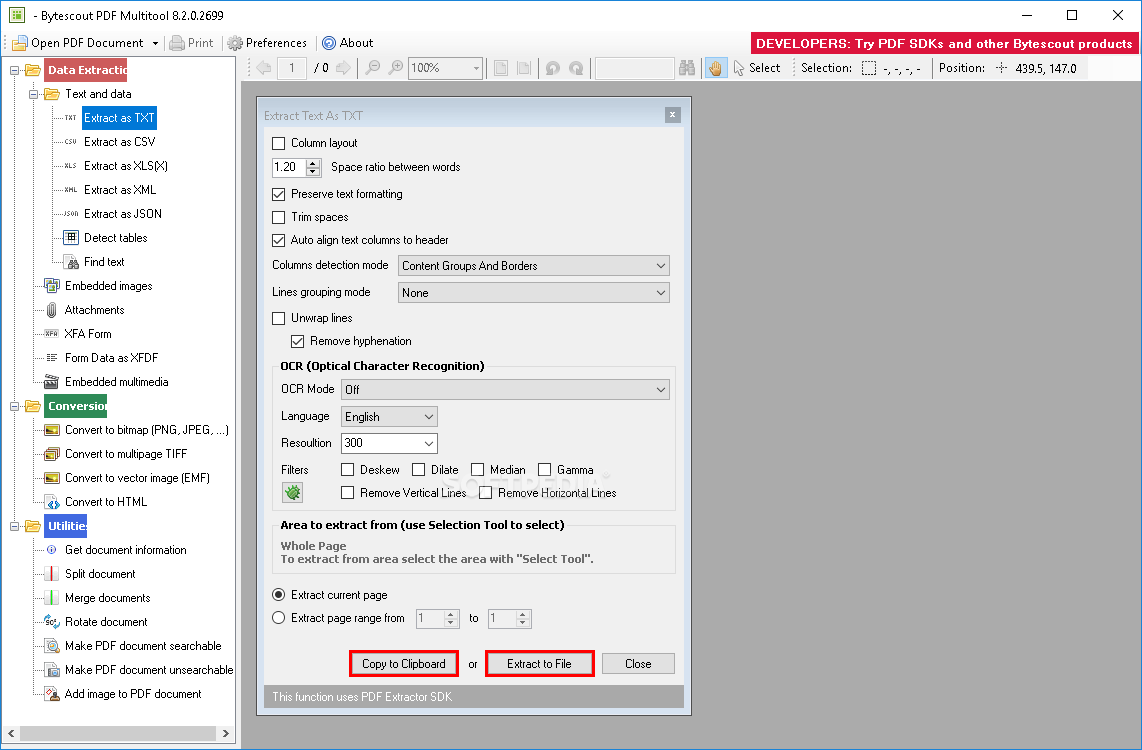Viewport: 1142px width, 750px height.
Task: Click the Find text binoculars icon
Action: 71,262
